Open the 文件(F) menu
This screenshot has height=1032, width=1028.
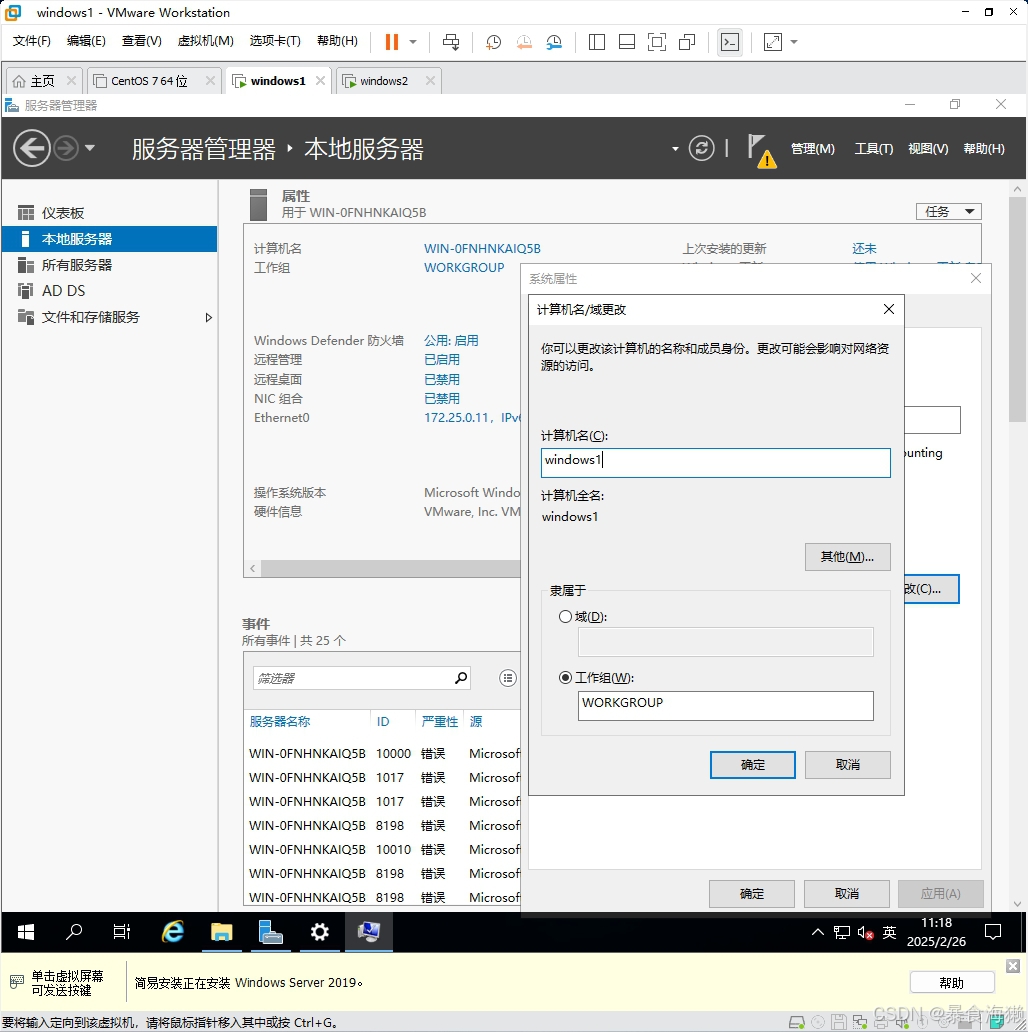32,41
